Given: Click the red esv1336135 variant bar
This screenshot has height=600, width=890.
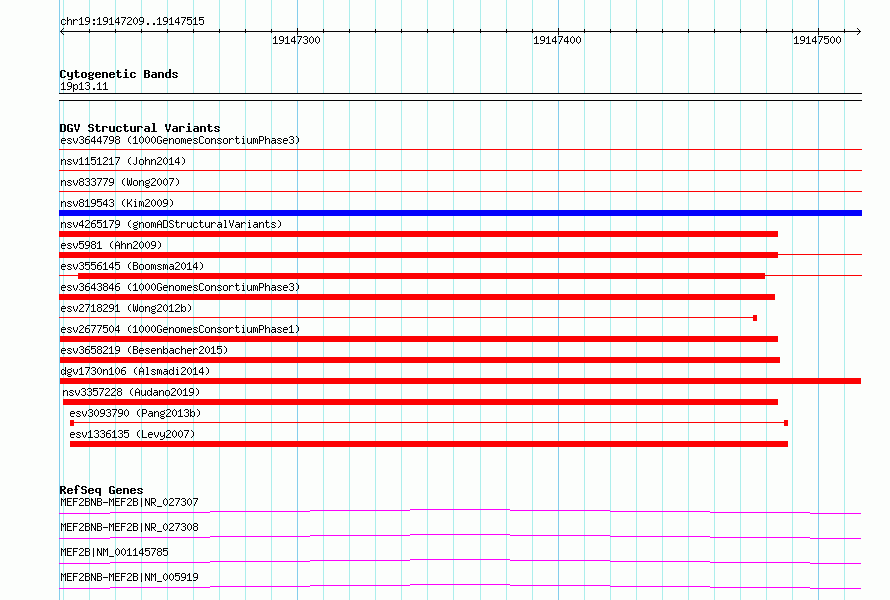Looking at the screenshot, I should pos(429,444).
